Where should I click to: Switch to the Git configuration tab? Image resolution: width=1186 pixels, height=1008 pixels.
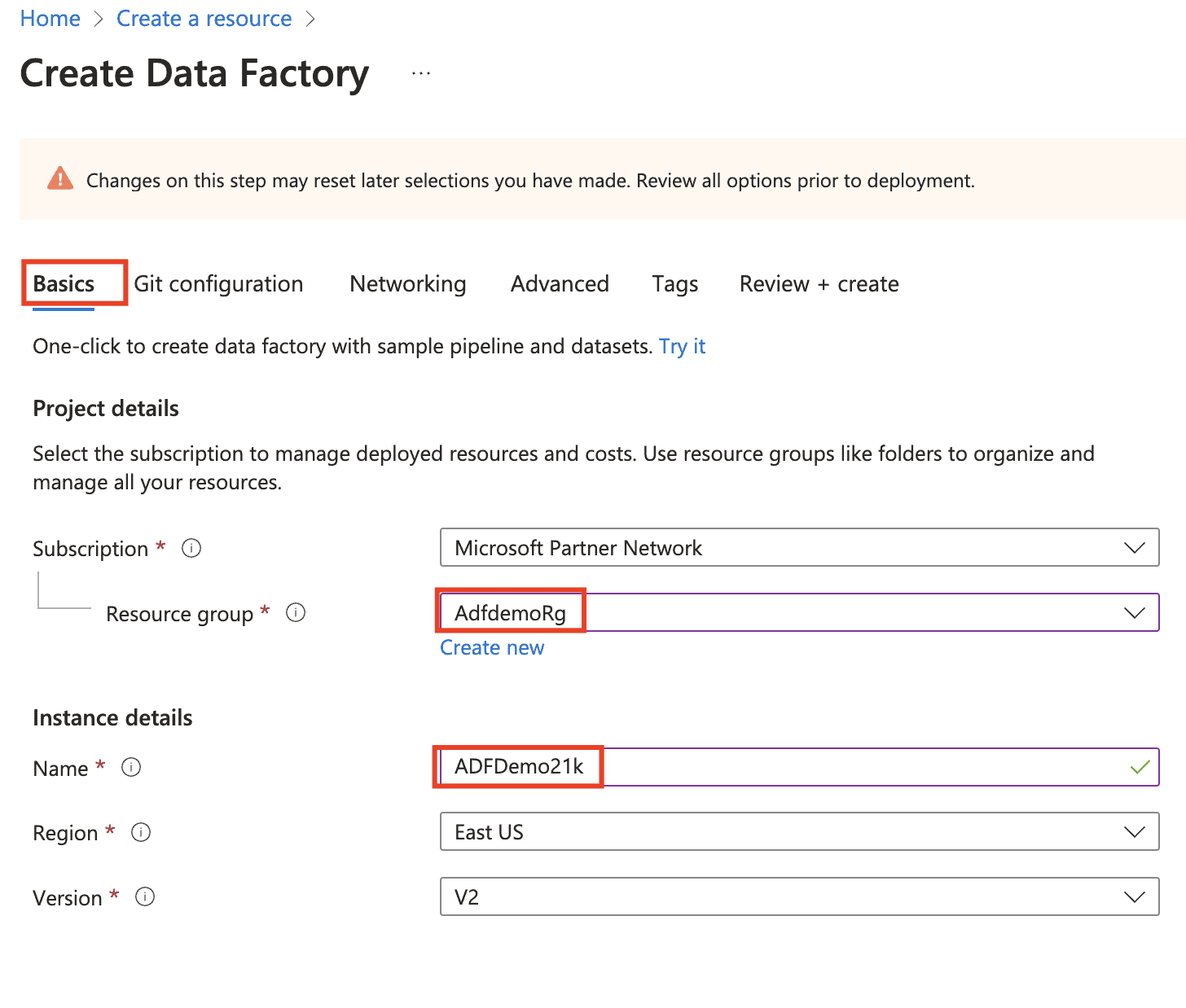218,283
